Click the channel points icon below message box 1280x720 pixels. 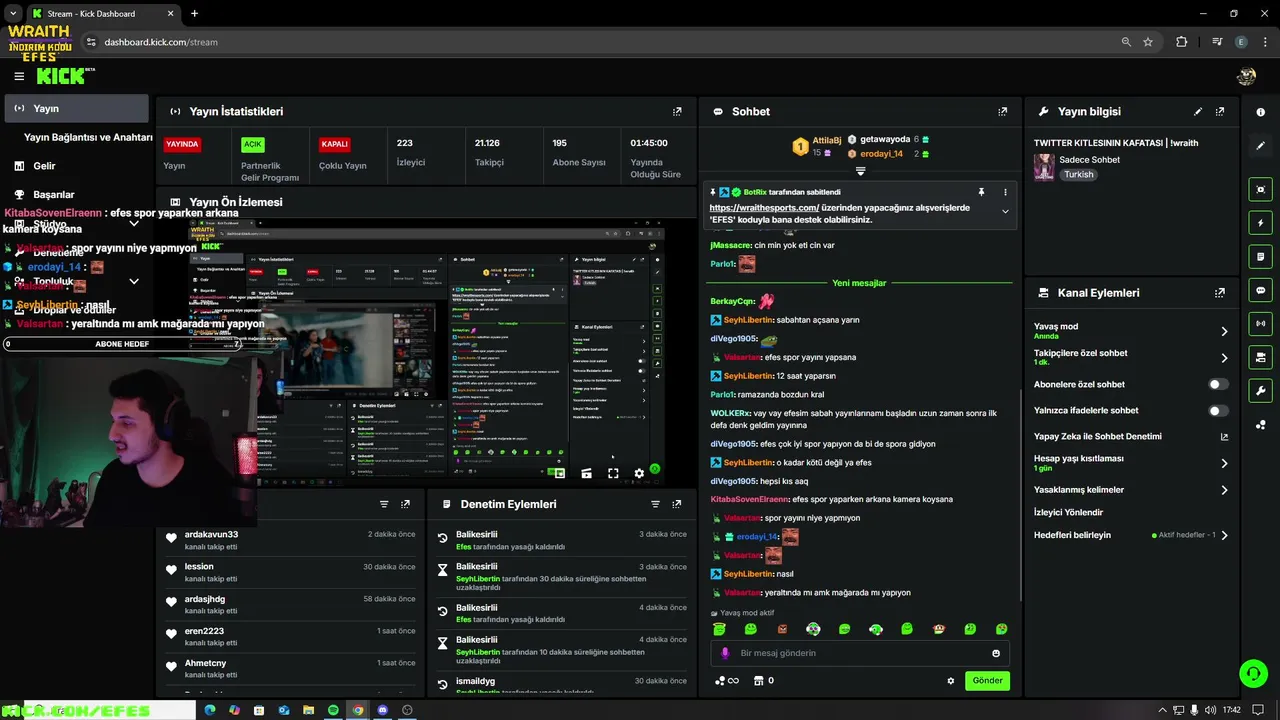720,681
